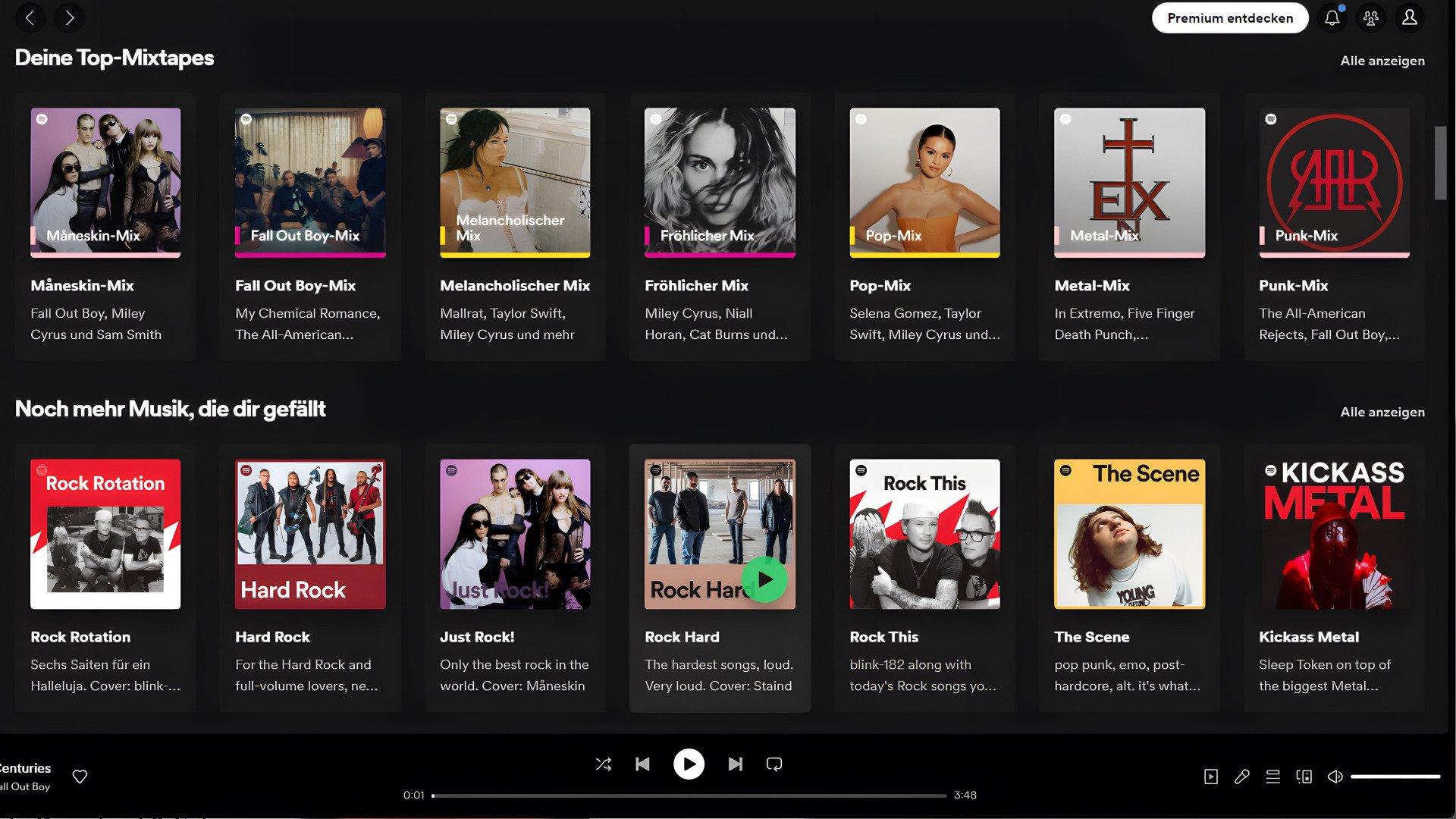Viewport: 1456px width, 819px height.
Task: Show all under Noch mehr Musik section
Action: [x=1382, y=412]
